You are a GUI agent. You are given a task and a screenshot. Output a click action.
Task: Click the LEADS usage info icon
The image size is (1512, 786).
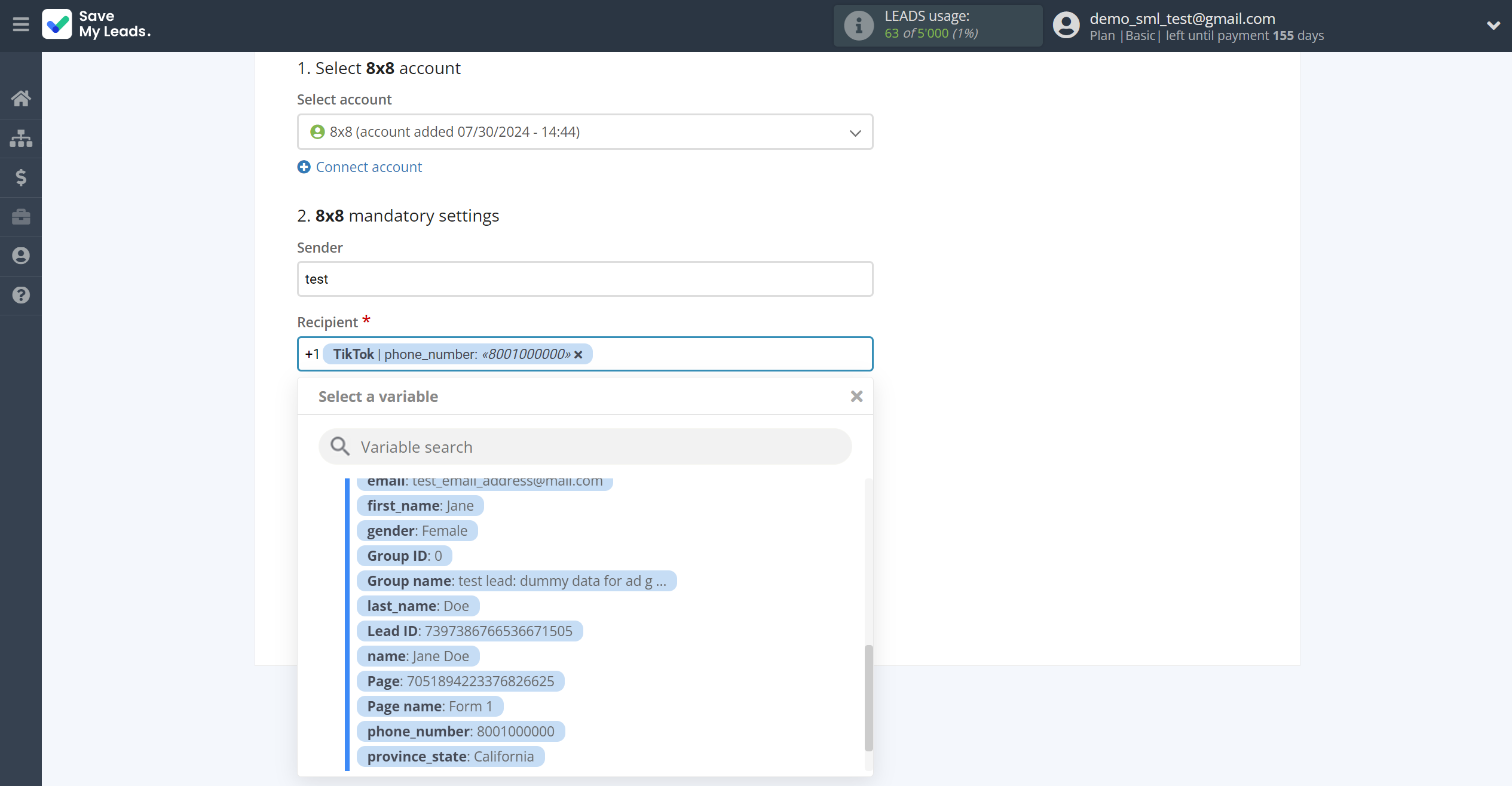point(859,26)
